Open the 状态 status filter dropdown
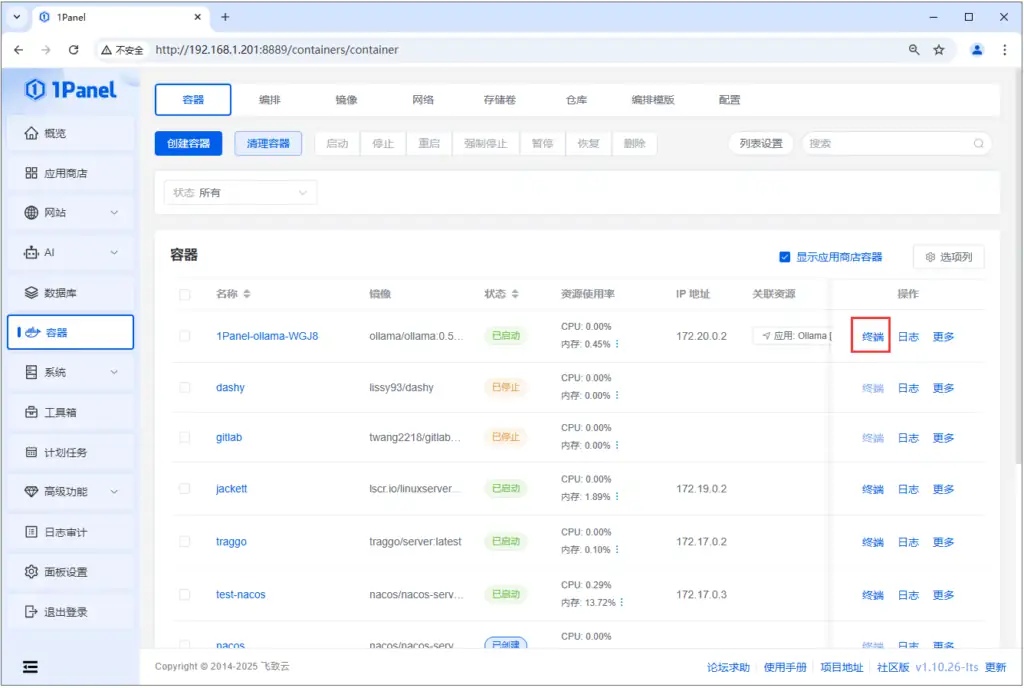Image resolution: width=1024 pixels, height=688 pixels. pyautogui.click(x=240, y=190)
